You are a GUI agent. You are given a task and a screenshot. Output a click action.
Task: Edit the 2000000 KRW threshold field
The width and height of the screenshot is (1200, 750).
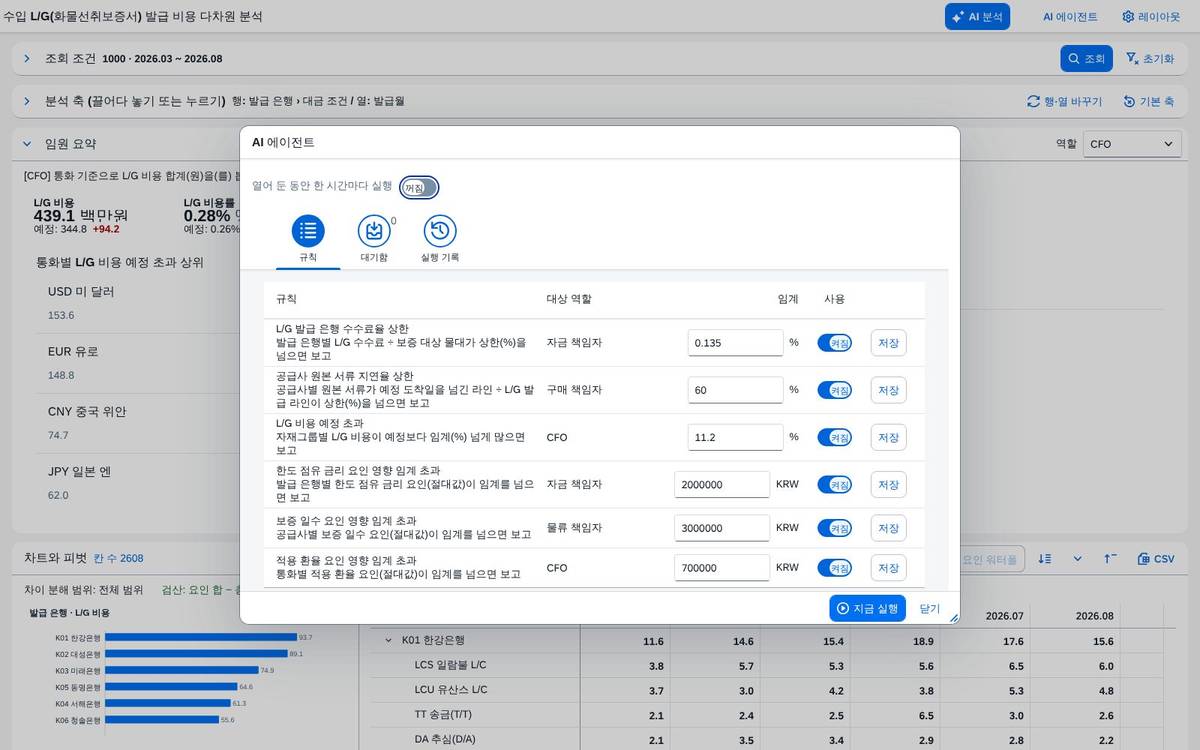[x=722, y=484]
